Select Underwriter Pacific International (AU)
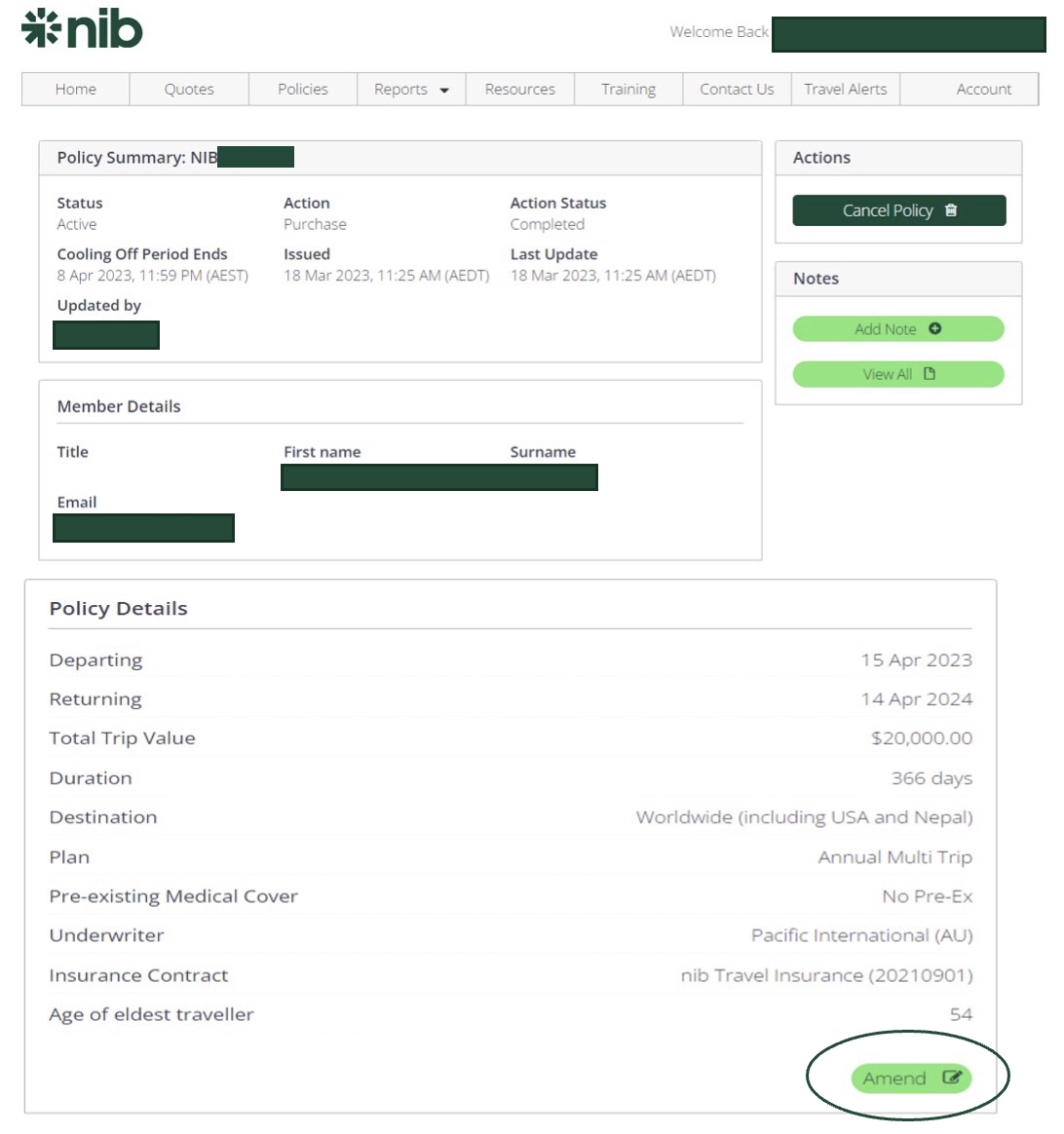Image resolution: width=1064 pixels, height=1134 pixels. (861, 936)
